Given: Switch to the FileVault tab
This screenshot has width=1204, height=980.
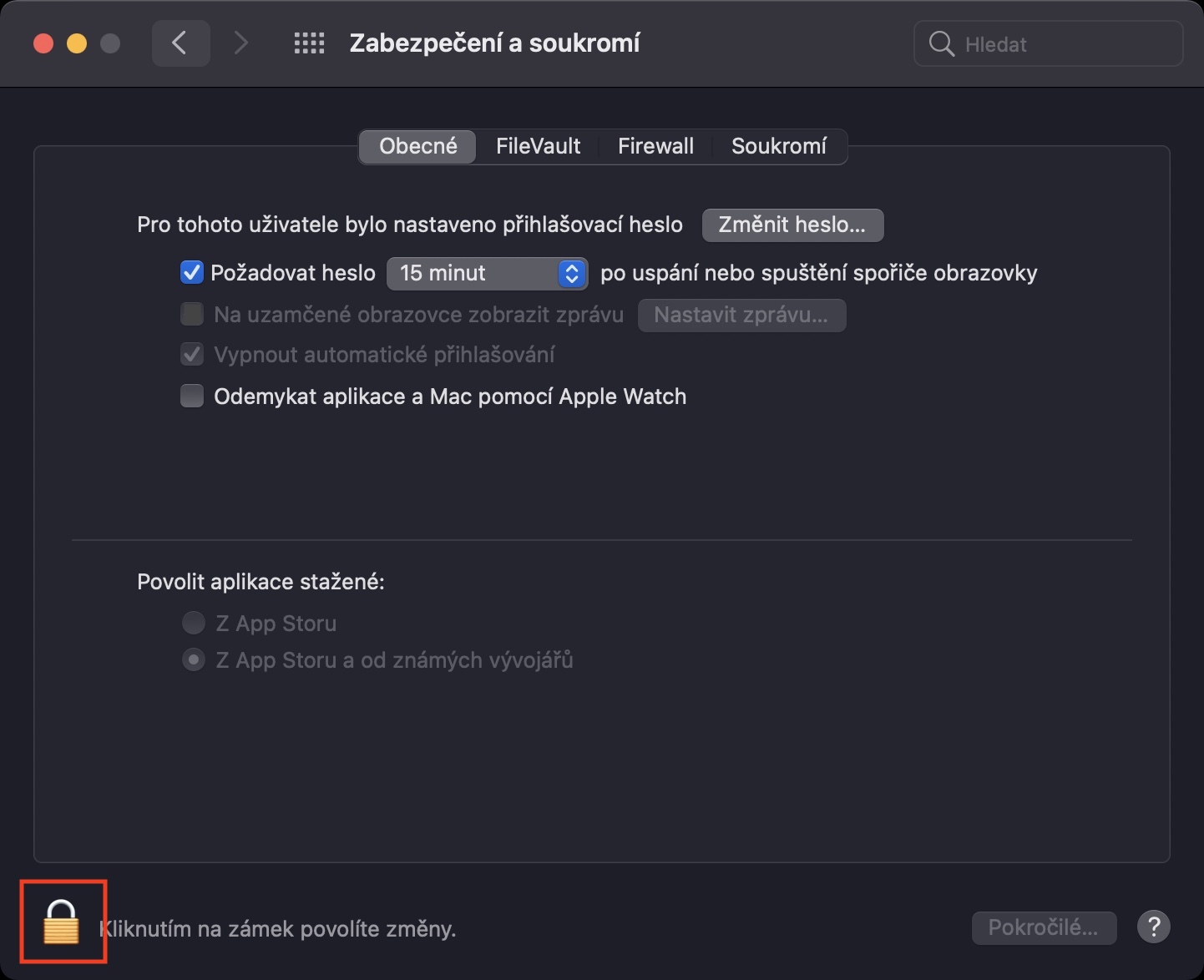Looking at the screenshot, I should pyautogui.click(x=538, y=146).
